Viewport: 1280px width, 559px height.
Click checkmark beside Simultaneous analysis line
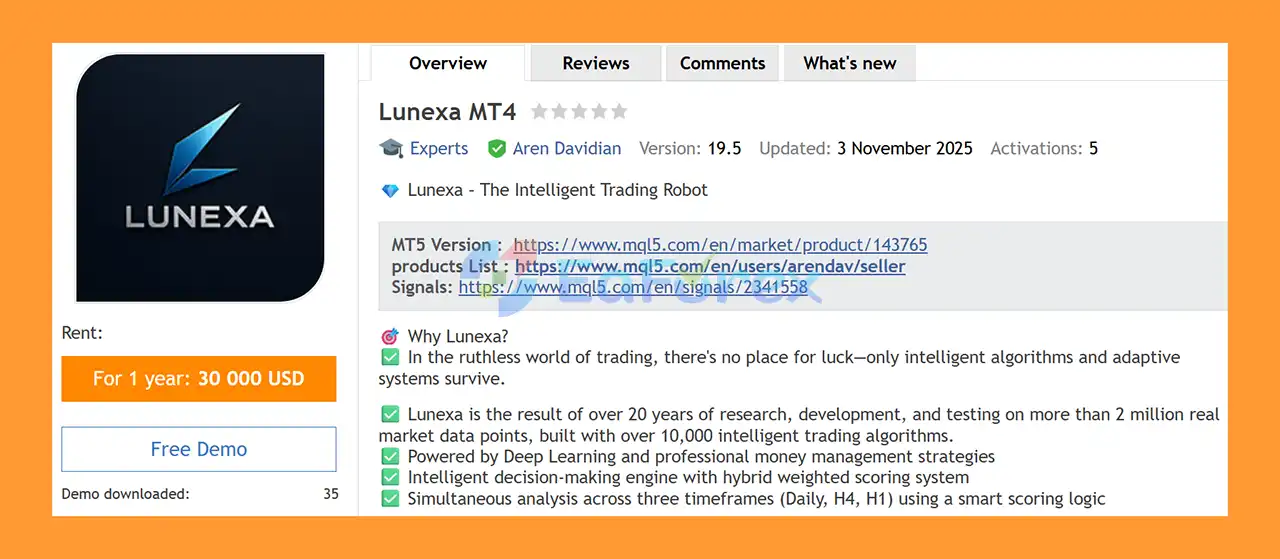click(x=390, y=499)
